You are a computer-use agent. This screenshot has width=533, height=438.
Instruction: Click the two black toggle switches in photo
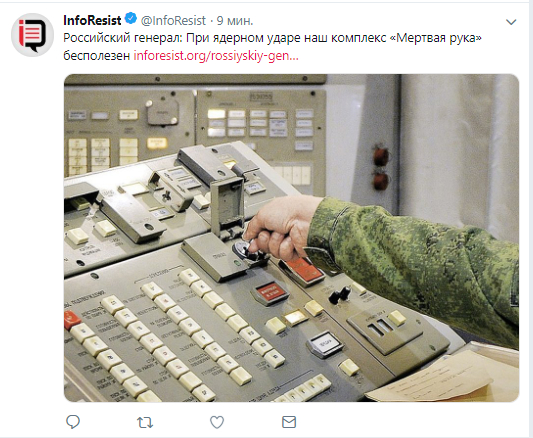pos(340,295)
